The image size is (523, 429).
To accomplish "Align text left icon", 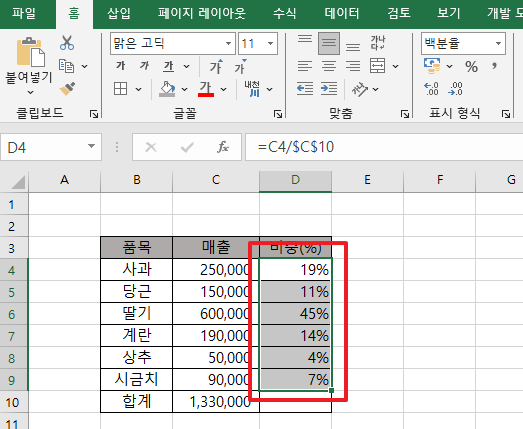I will (305, 66).
